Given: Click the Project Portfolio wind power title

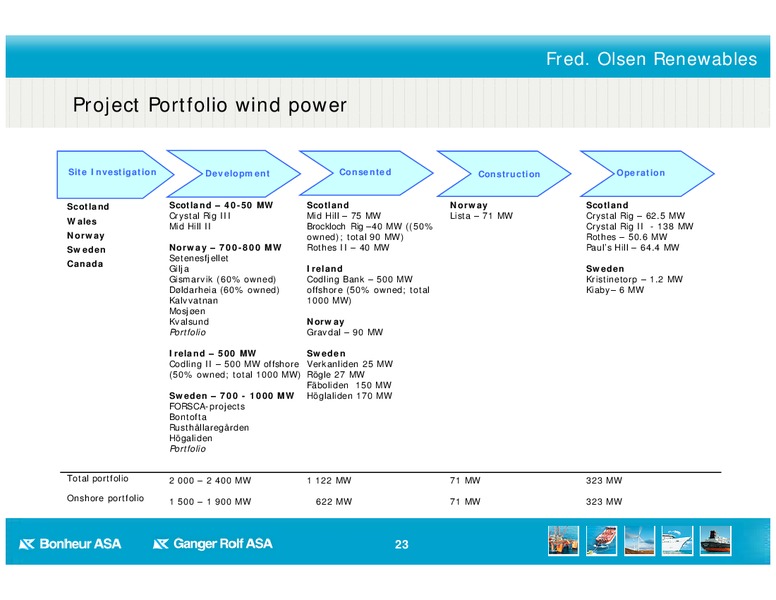Looking at the screenshot, I should click(209, 105).
